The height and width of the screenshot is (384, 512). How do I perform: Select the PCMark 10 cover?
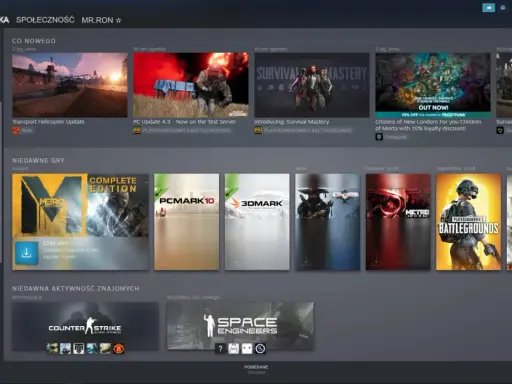(187, 222)
